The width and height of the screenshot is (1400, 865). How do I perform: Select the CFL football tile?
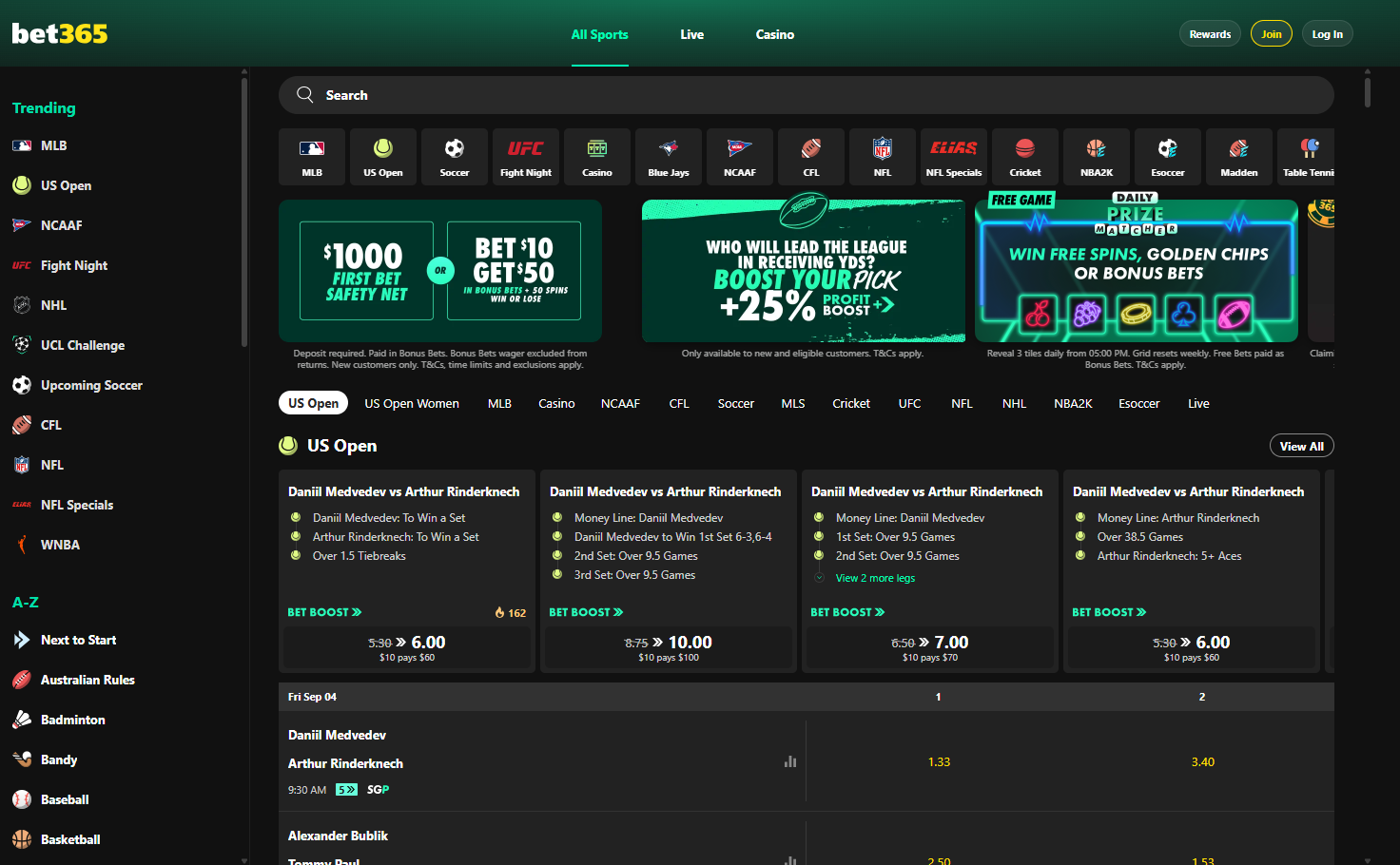tap(811, 157)
